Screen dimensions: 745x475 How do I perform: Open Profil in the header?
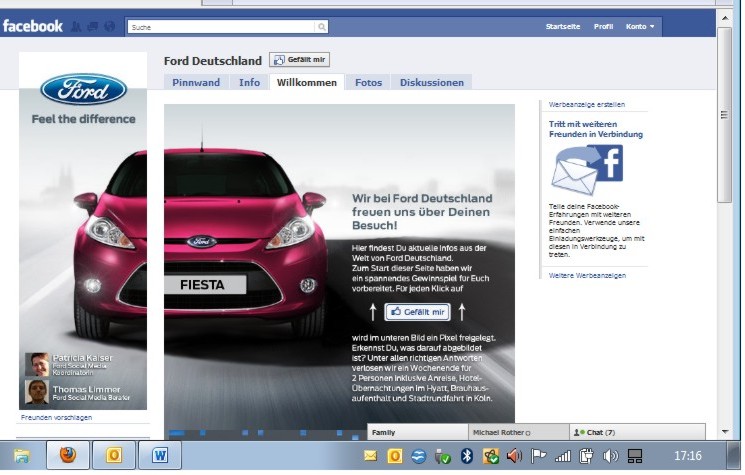tap(603, 27)
